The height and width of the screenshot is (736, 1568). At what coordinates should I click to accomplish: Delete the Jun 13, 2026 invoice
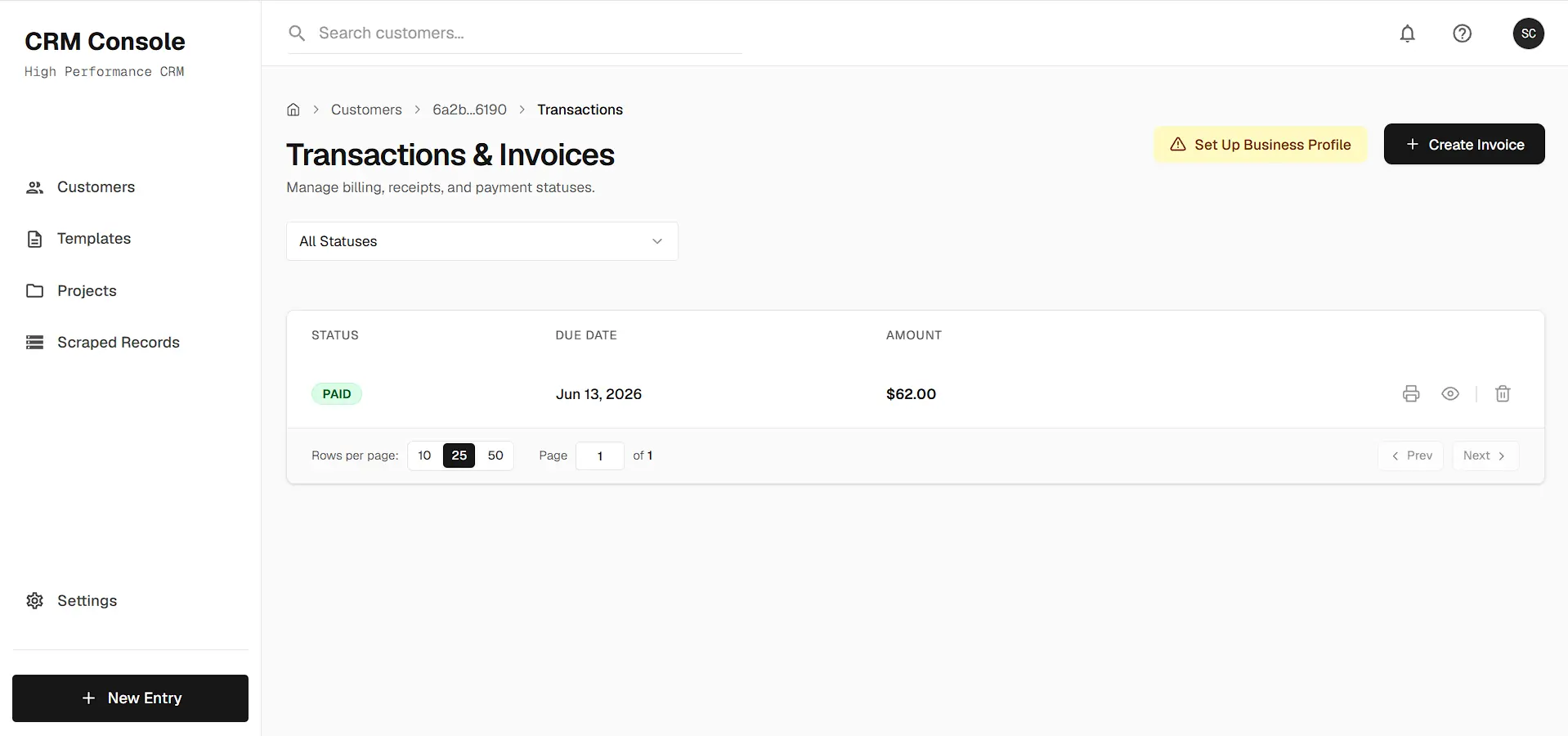(1503, 394)
